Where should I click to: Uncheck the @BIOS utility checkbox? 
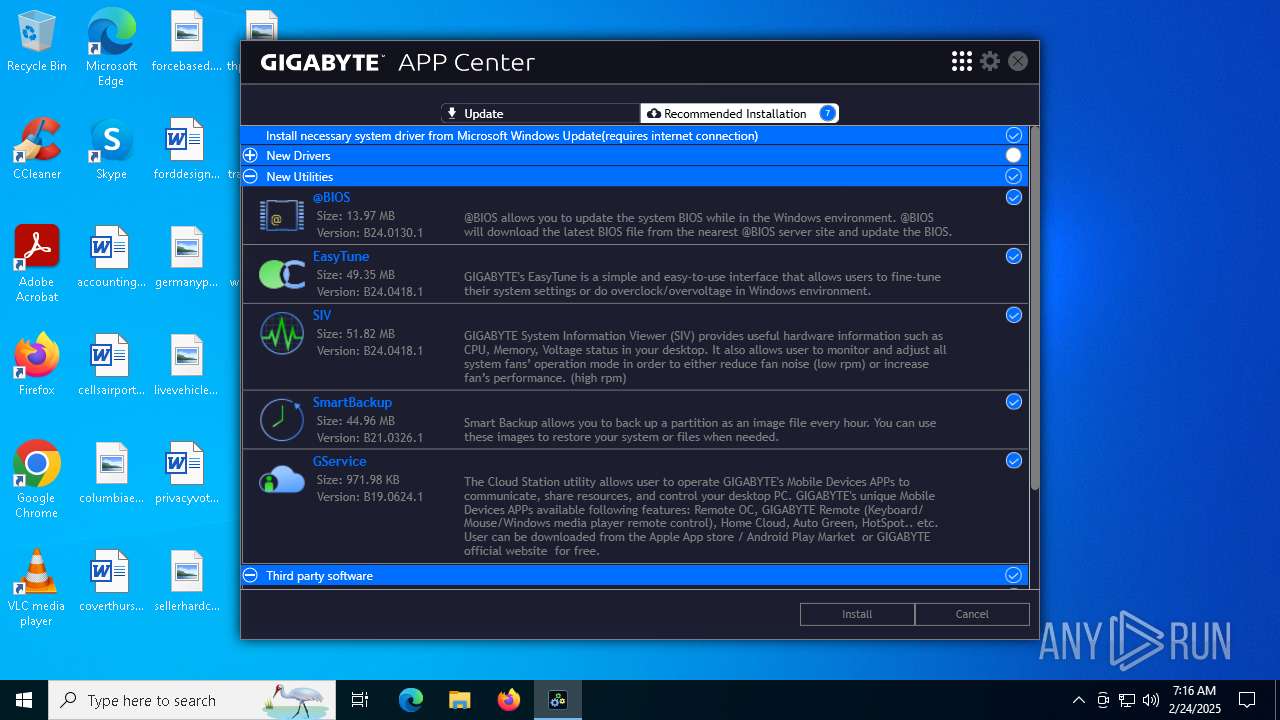(x=1014, y=197)
